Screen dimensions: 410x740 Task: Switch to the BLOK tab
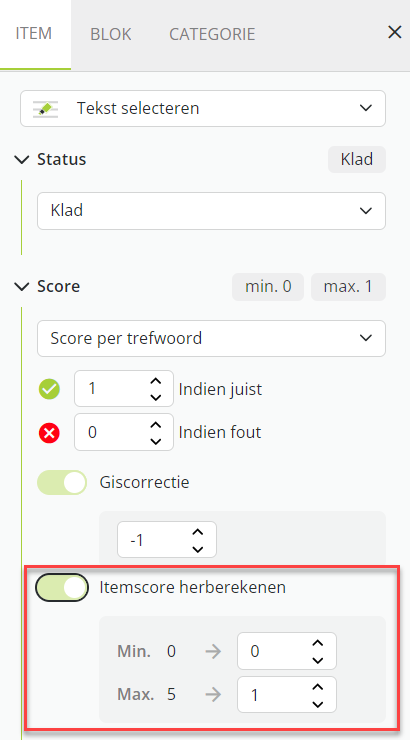[x=111, y=34]
